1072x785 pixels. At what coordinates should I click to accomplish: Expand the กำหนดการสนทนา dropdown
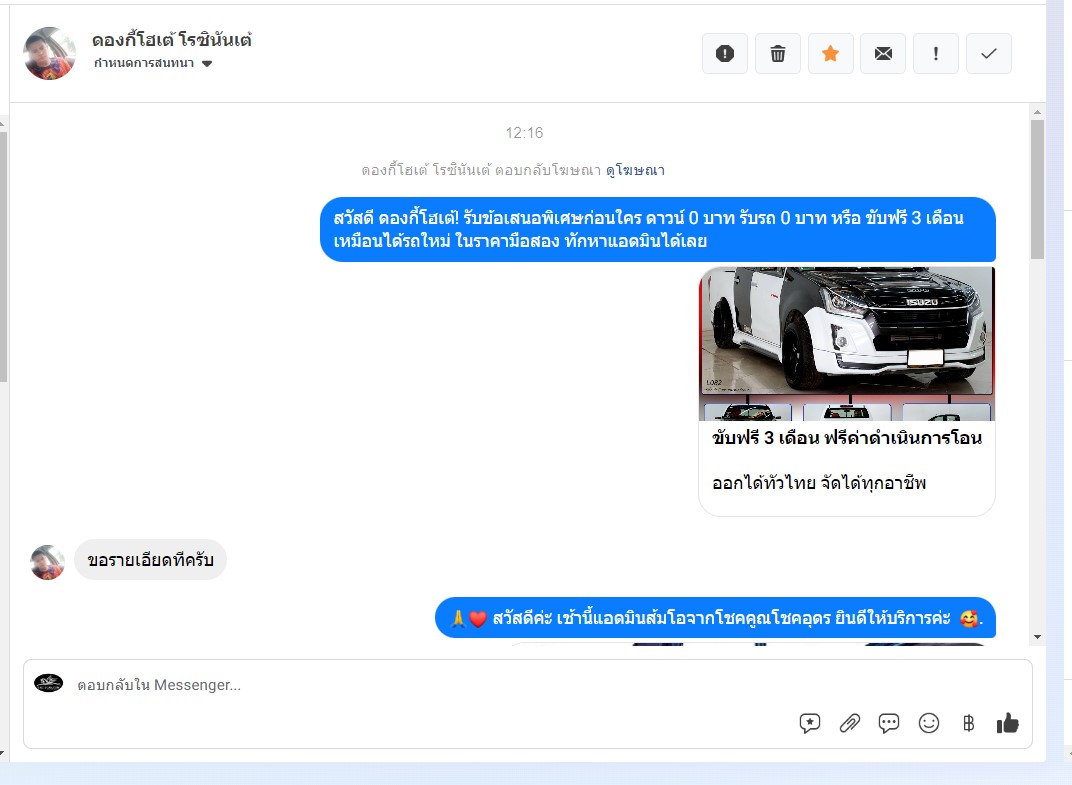[x=153, y=64]
